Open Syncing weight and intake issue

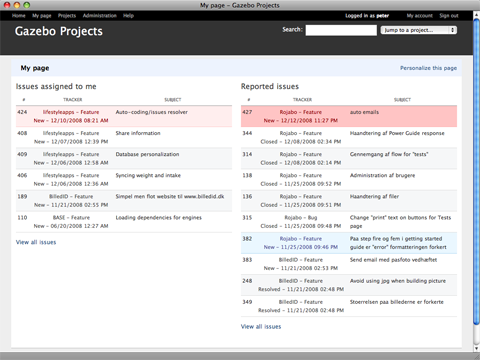pyautogui.click(x=148, y=175)
